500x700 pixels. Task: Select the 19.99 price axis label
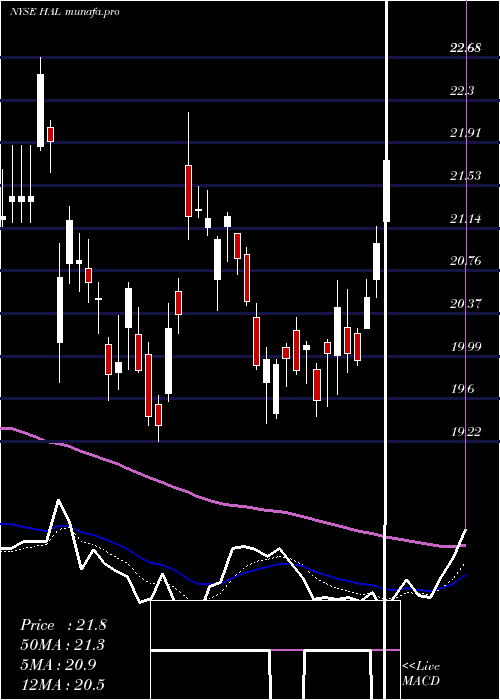[x=466, y=346]
